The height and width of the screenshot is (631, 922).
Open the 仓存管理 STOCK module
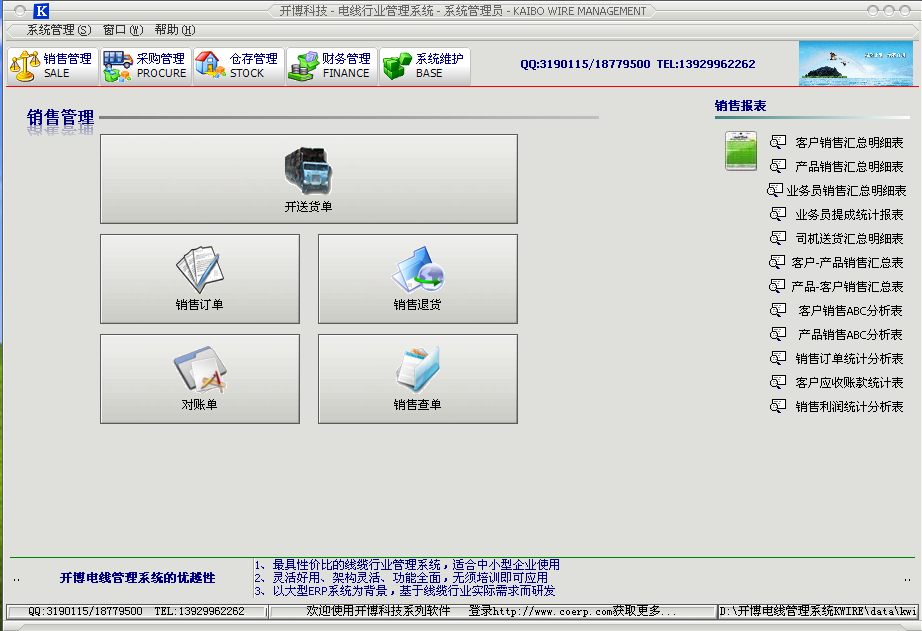pos(239,66)
